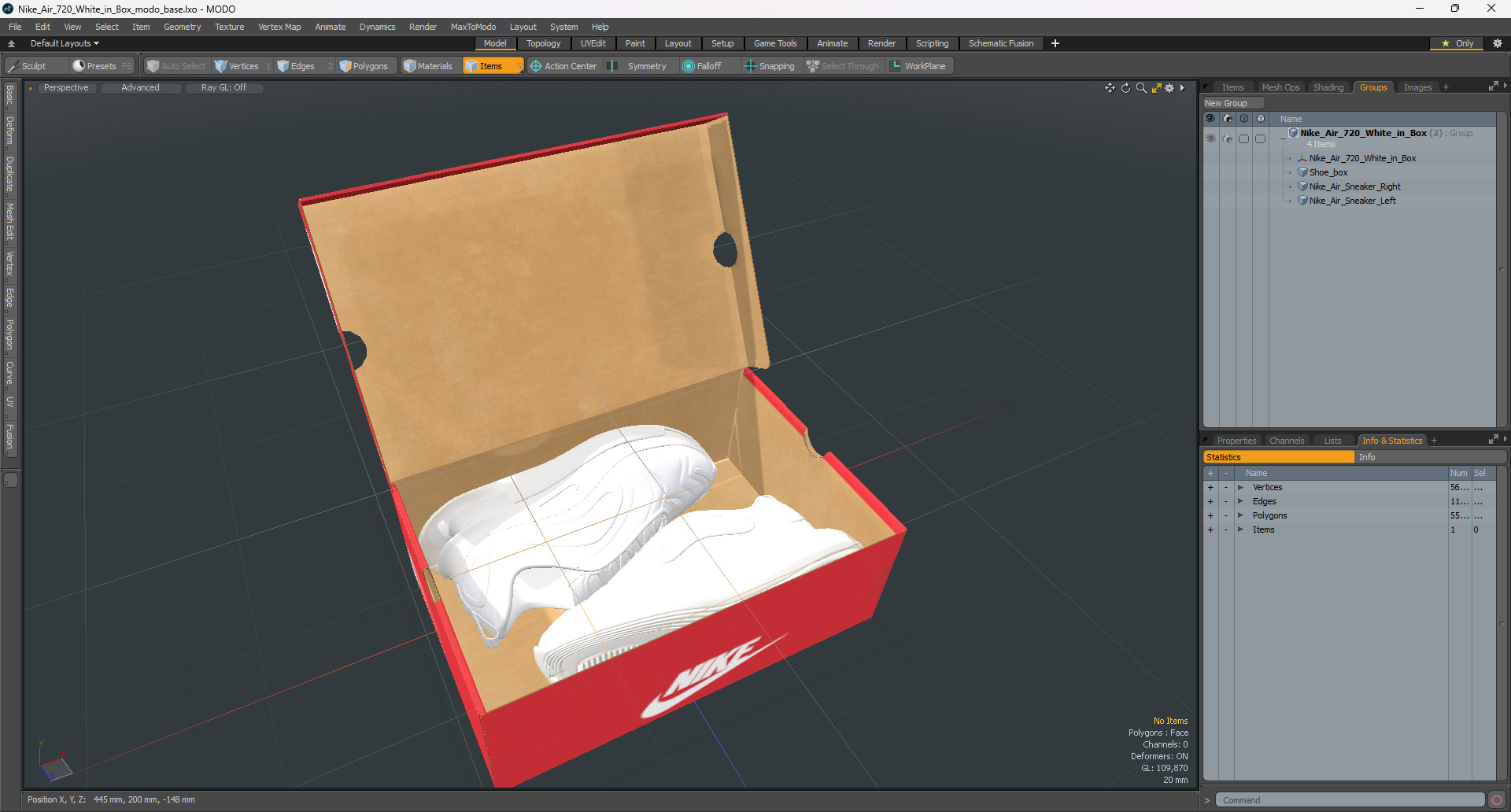Activate Items selection mode

492,66
